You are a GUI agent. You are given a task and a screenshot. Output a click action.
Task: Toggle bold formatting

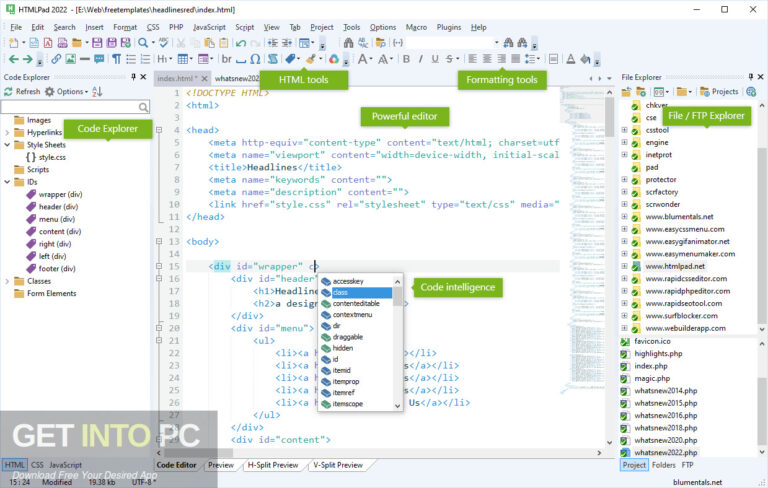406,59
